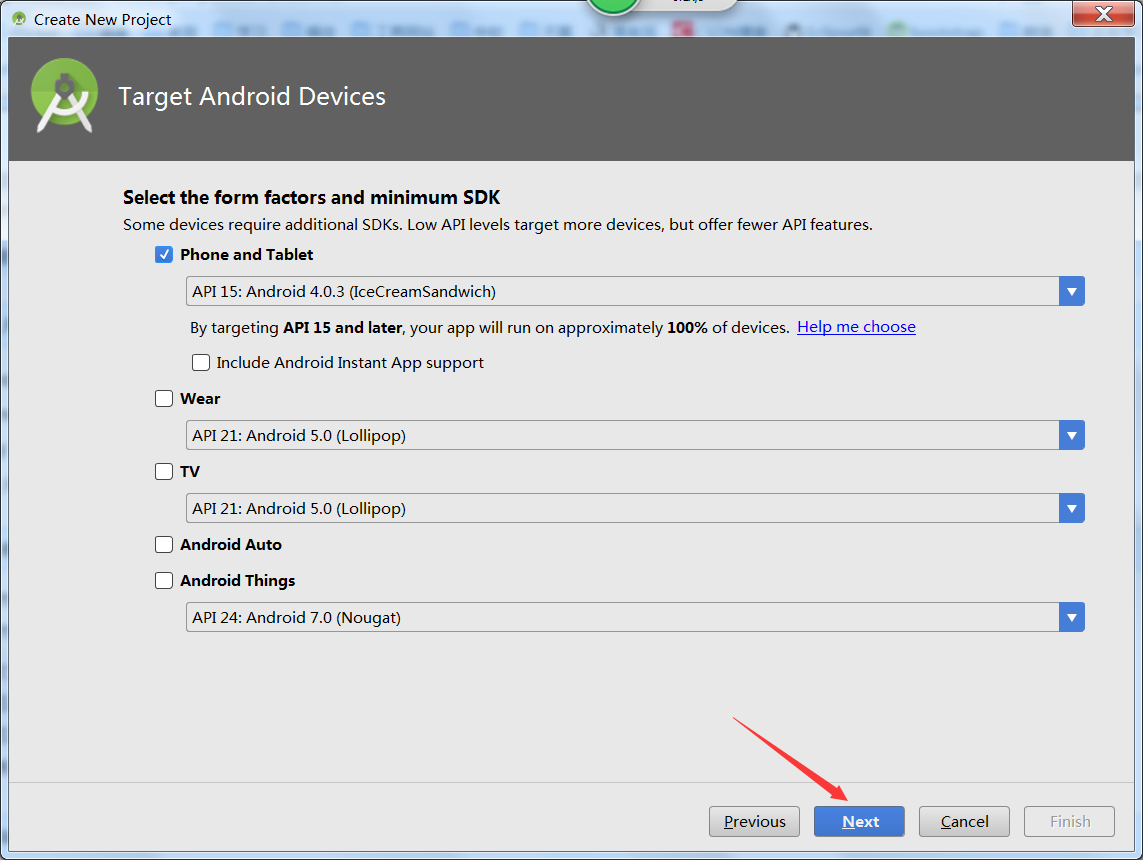The image size is (1143, 860).
Task: Tick the Android Auto checkbox
Action: pyautogui.click(x=164, y=544)
